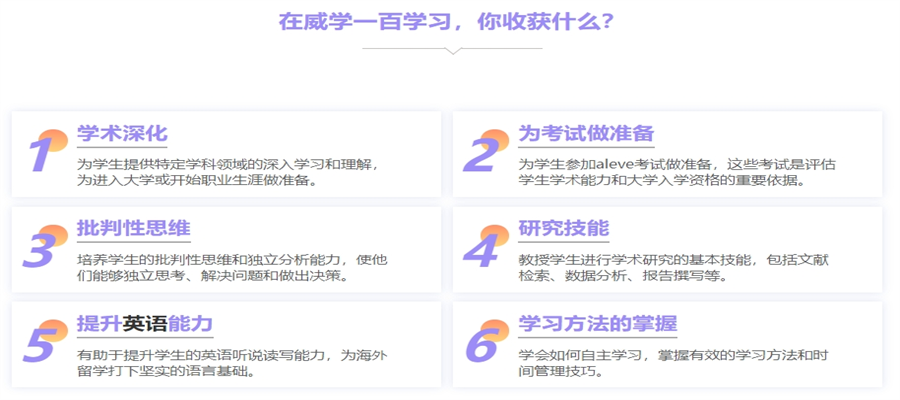Click the number 4 icon beside 研究技能
The width and height of the screenshot is (900, 400).
[x=486, y=247]
